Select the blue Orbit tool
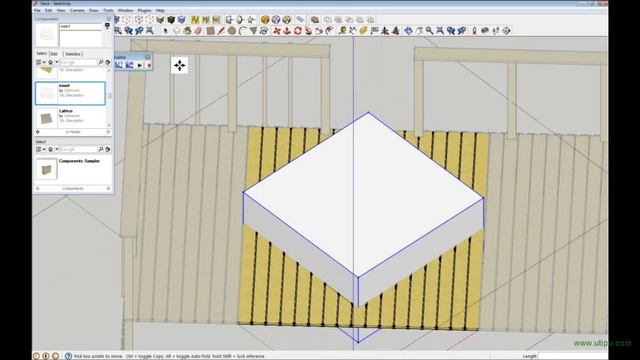This screenshot has height=360, width=640. click(408, 31)
